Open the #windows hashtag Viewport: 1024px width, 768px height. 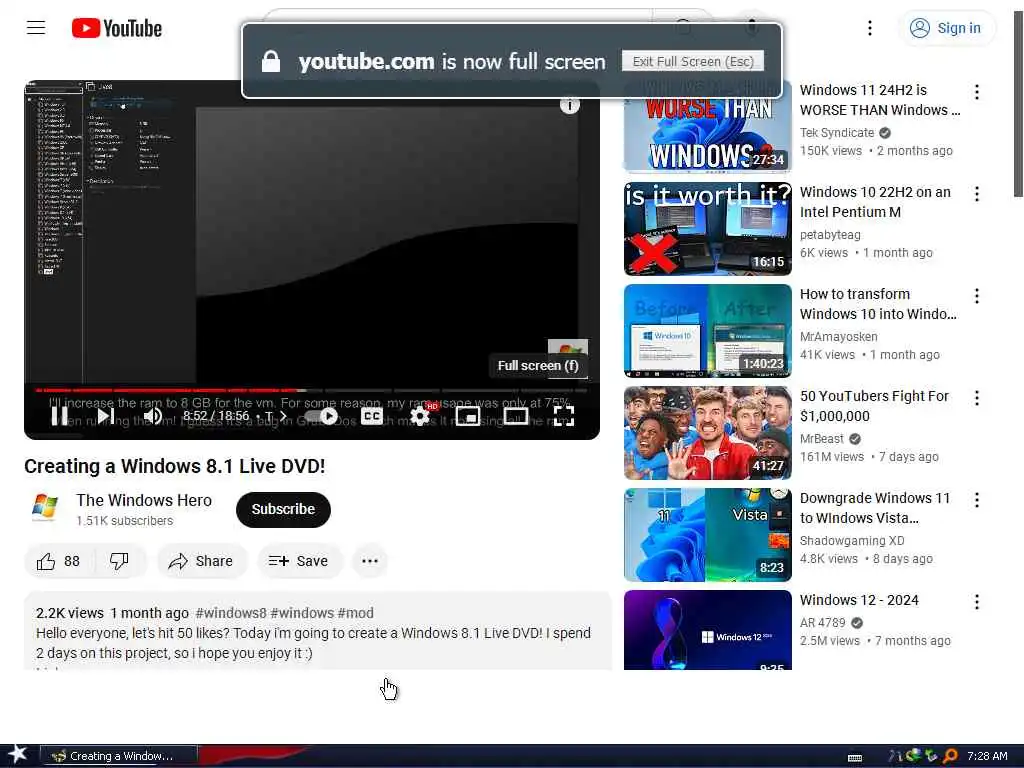pyautogui.click(x=302, y=613)
